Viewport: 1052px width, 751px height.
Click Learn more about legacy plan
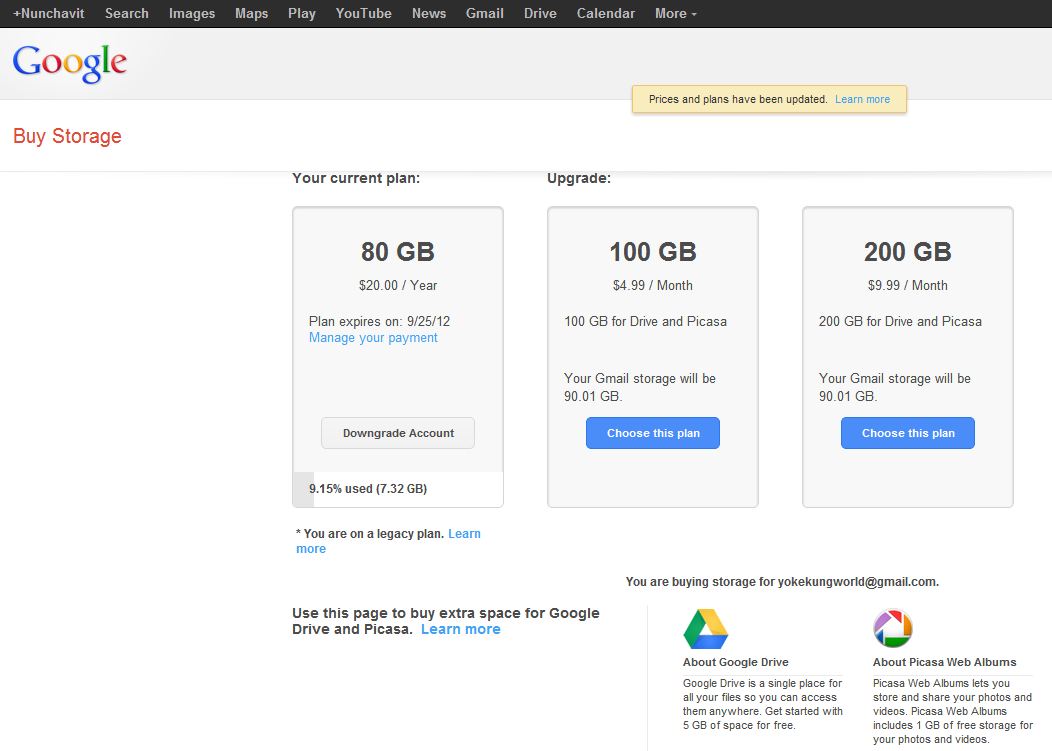tap(388, 541)
